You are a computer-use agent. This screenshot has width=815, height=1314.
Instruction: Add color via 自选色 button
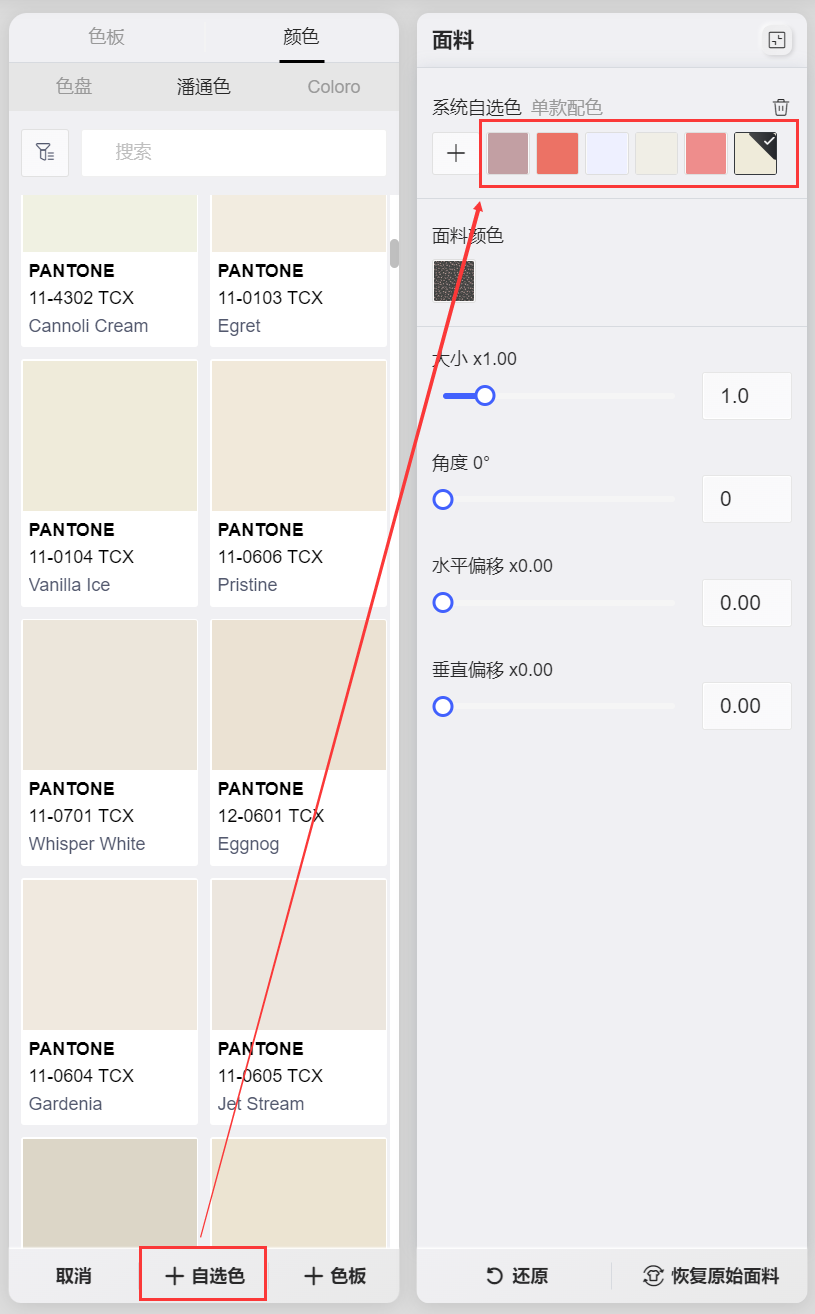coord(204,1276)
